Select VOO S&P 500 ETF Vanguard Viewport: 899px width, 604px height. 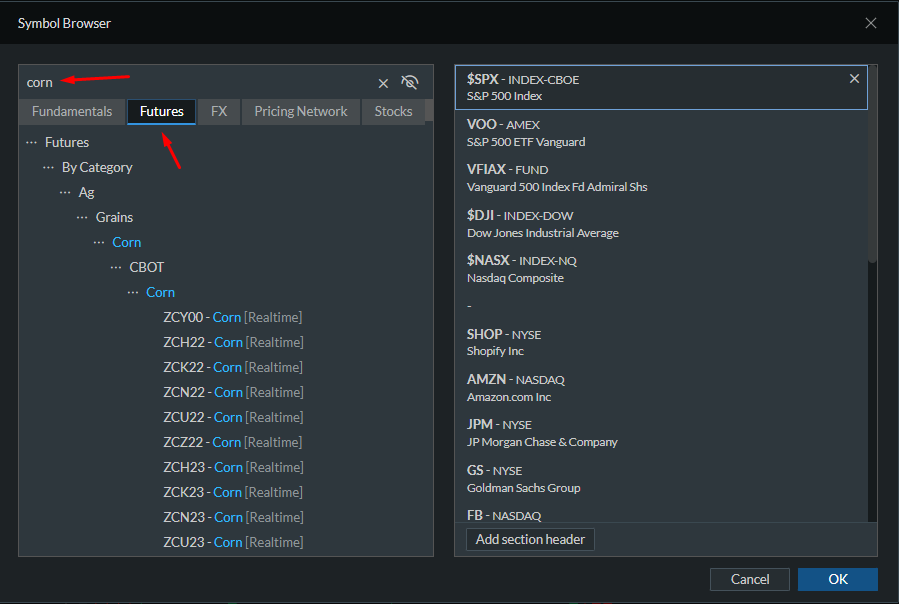(661, 133)
